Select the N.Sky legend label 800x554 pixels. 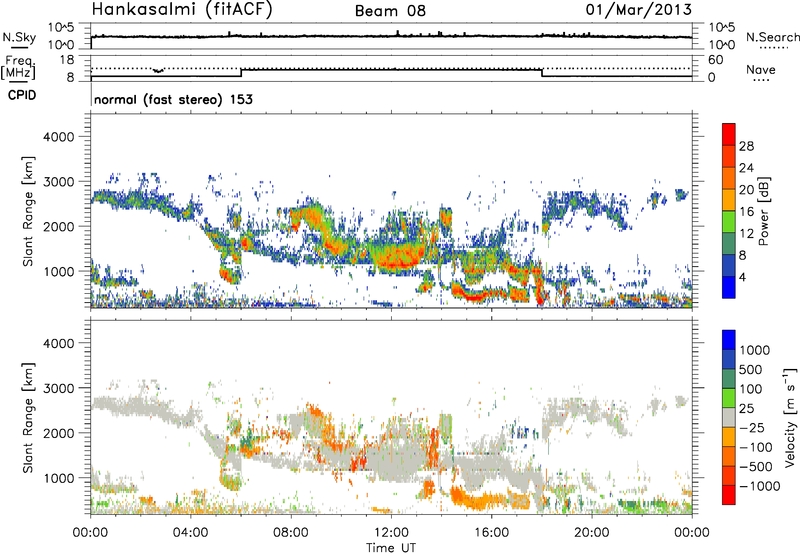coord(19,37)
